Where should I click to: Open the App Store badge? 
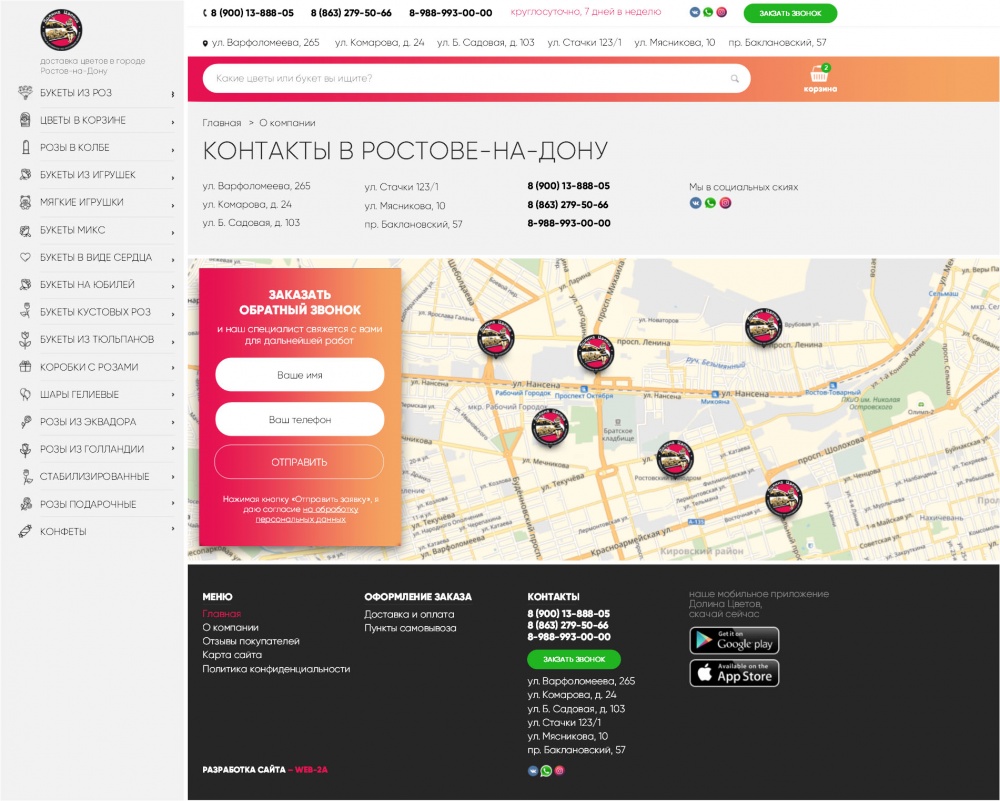pyautogui.click(x=734, y=673)
